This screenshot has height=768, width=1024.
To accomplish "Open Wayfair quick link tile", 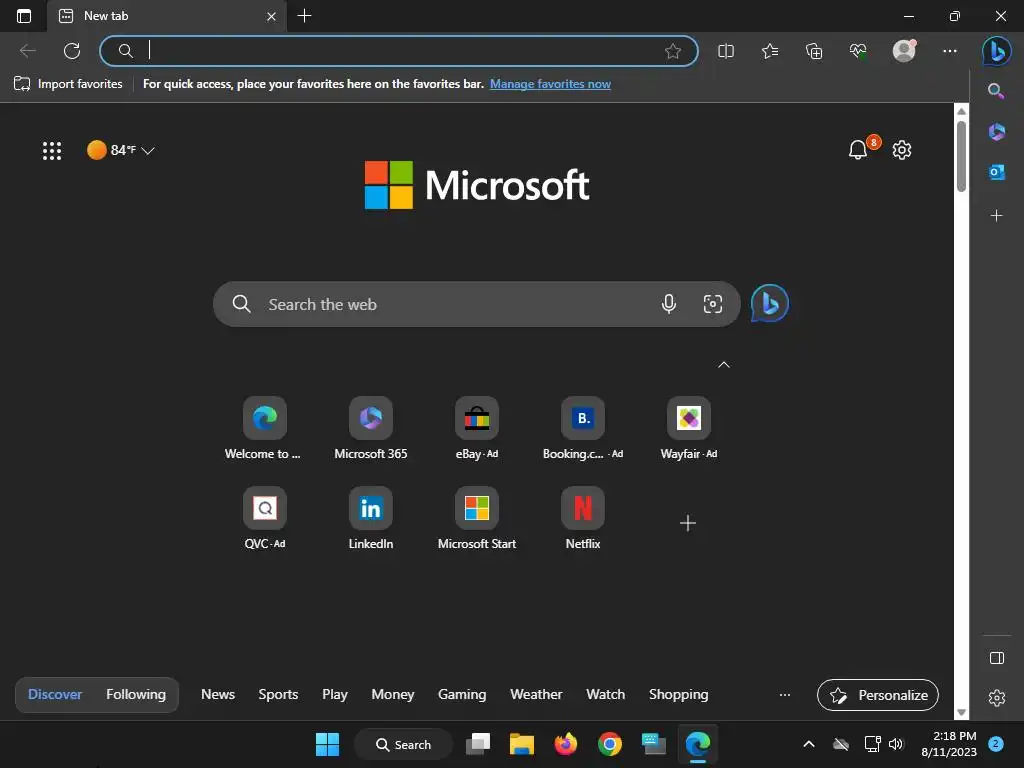I will (x=688, y=428).
